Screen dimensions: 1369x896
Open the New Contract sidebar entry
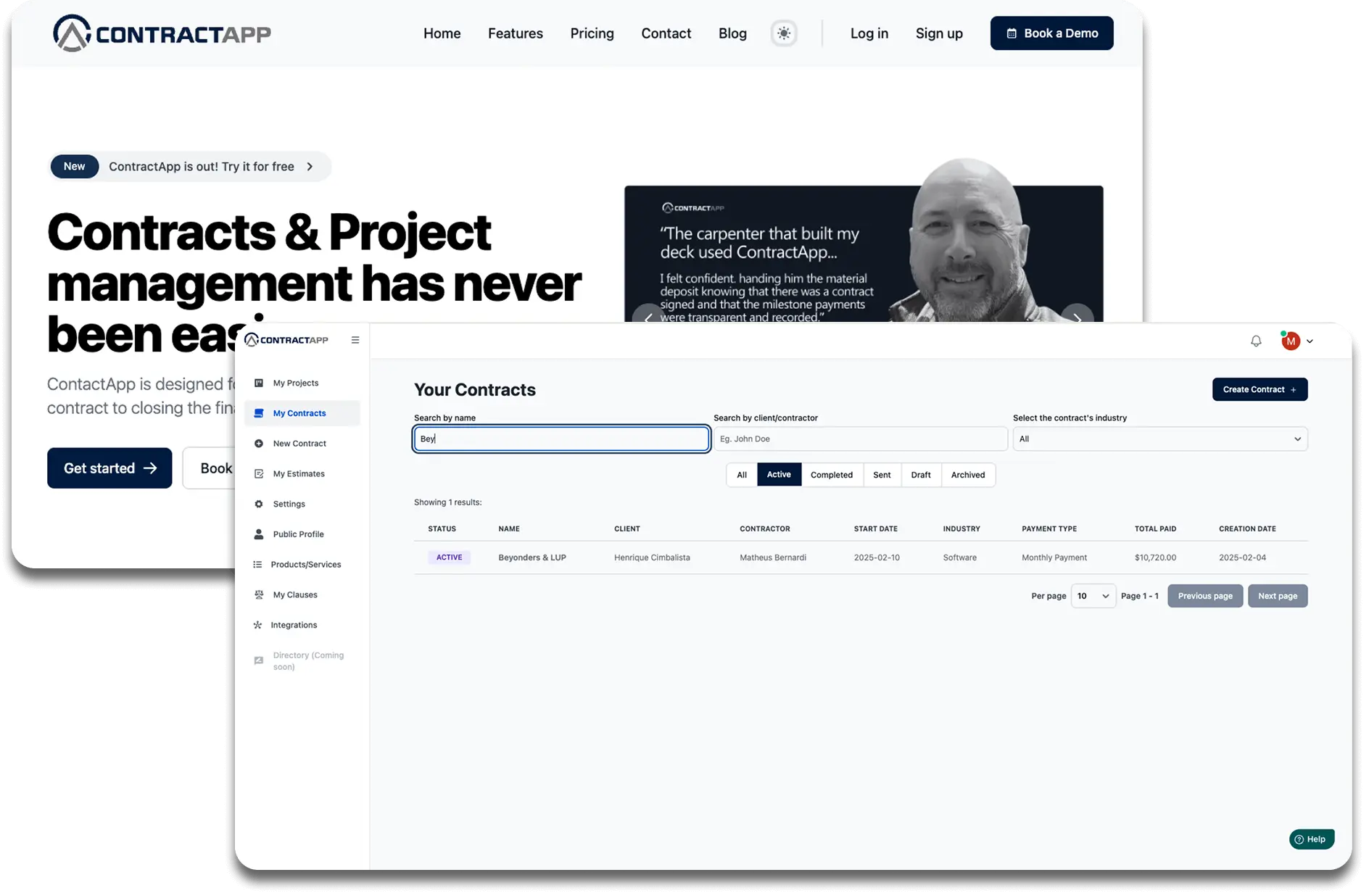pos(302,444)
